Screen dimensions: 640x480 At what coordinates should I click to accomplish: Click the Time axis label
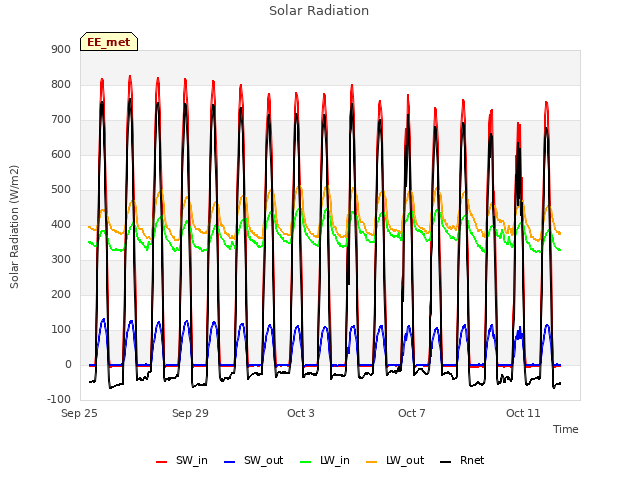tap(566, 429)
